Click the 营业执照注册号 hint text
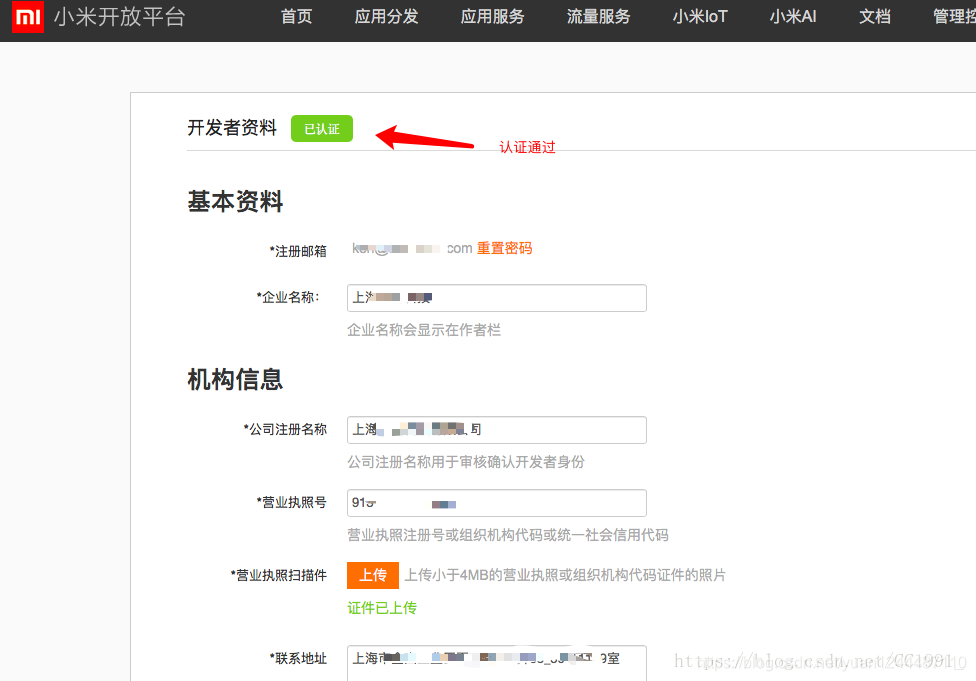 pos(508,535)
